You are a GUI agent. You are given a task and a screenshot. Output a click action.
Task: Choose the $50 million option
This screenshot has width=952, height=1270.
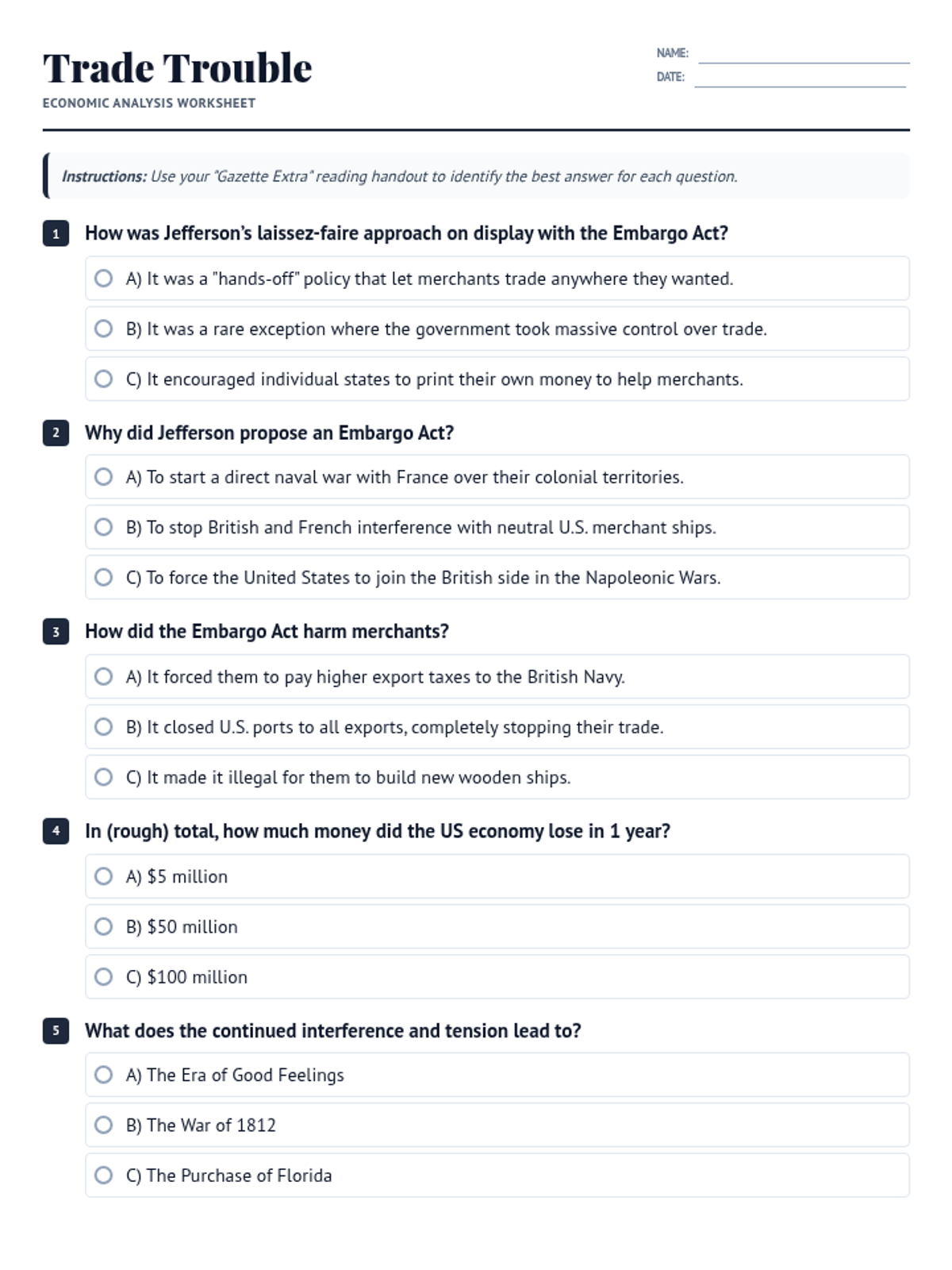[x=497, y=926]
